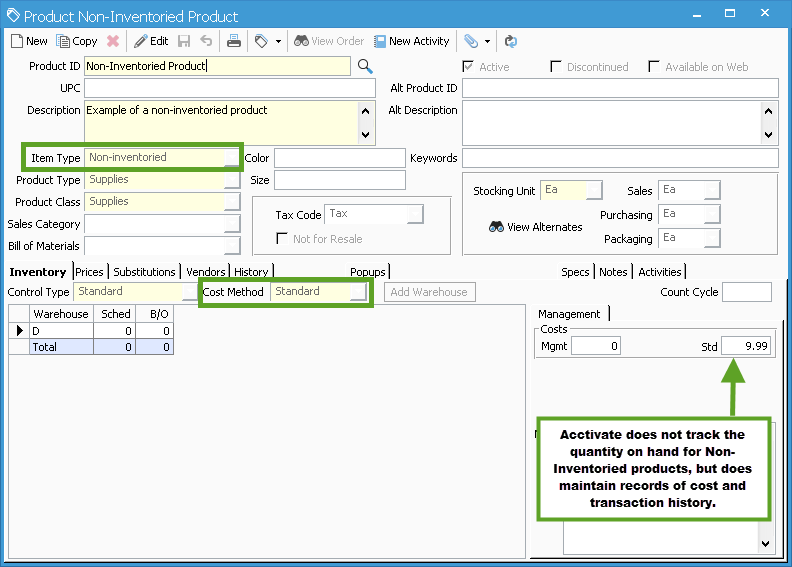Click into the Keywords field

coord(620,158)
